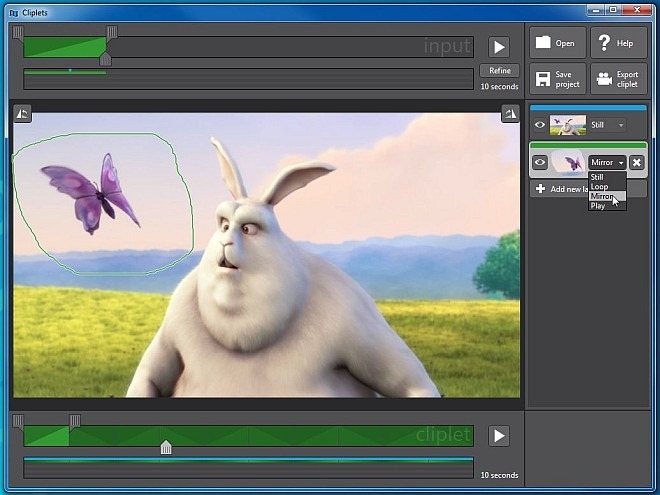Click the "10 seconds" label under Refine
Image resolution: width=660 pixels, height=495 pixels.
(x=499, y=86)
